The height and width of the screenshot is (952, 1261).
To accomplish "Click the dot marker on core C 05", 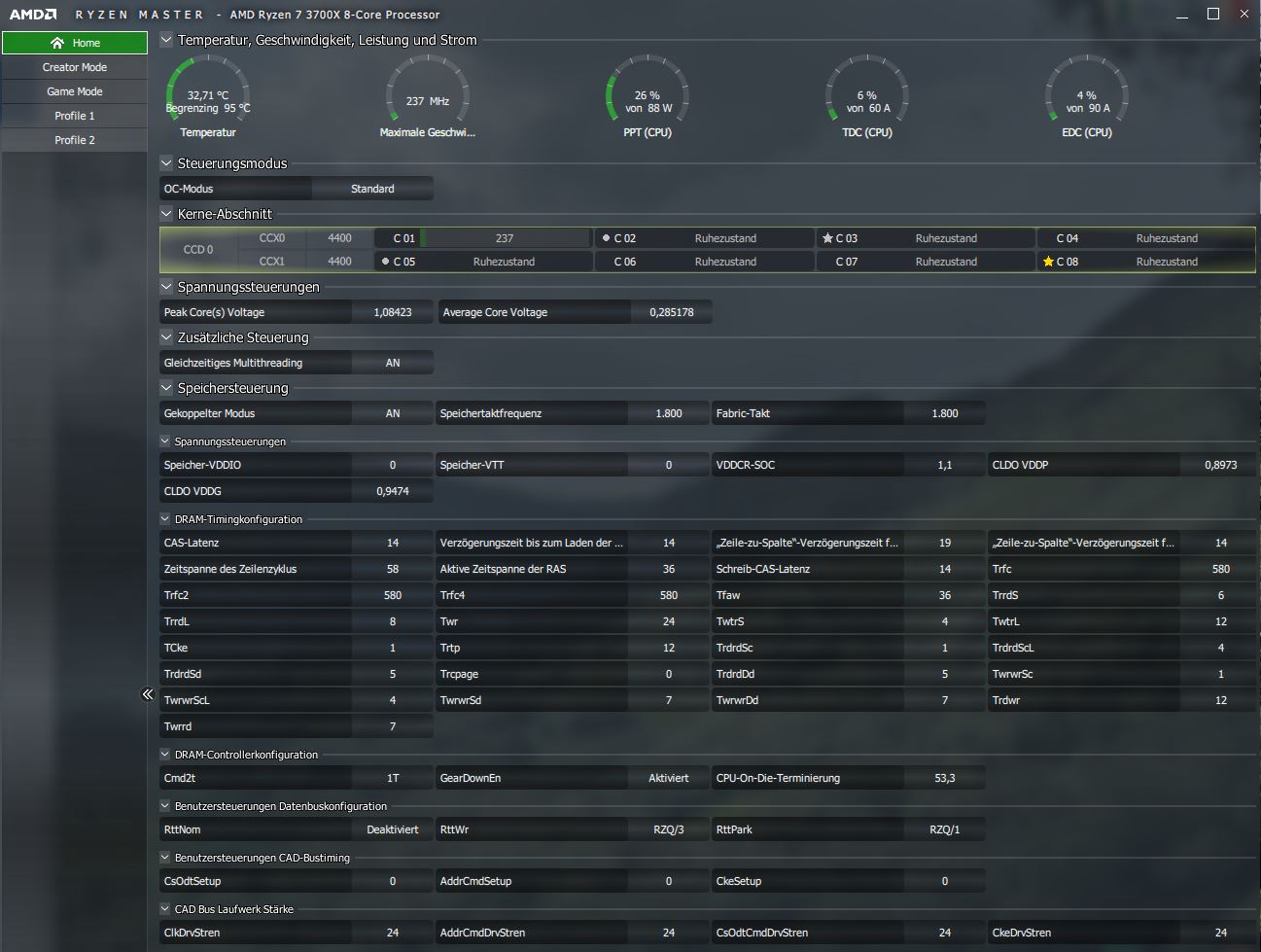I will pos(385,262).
